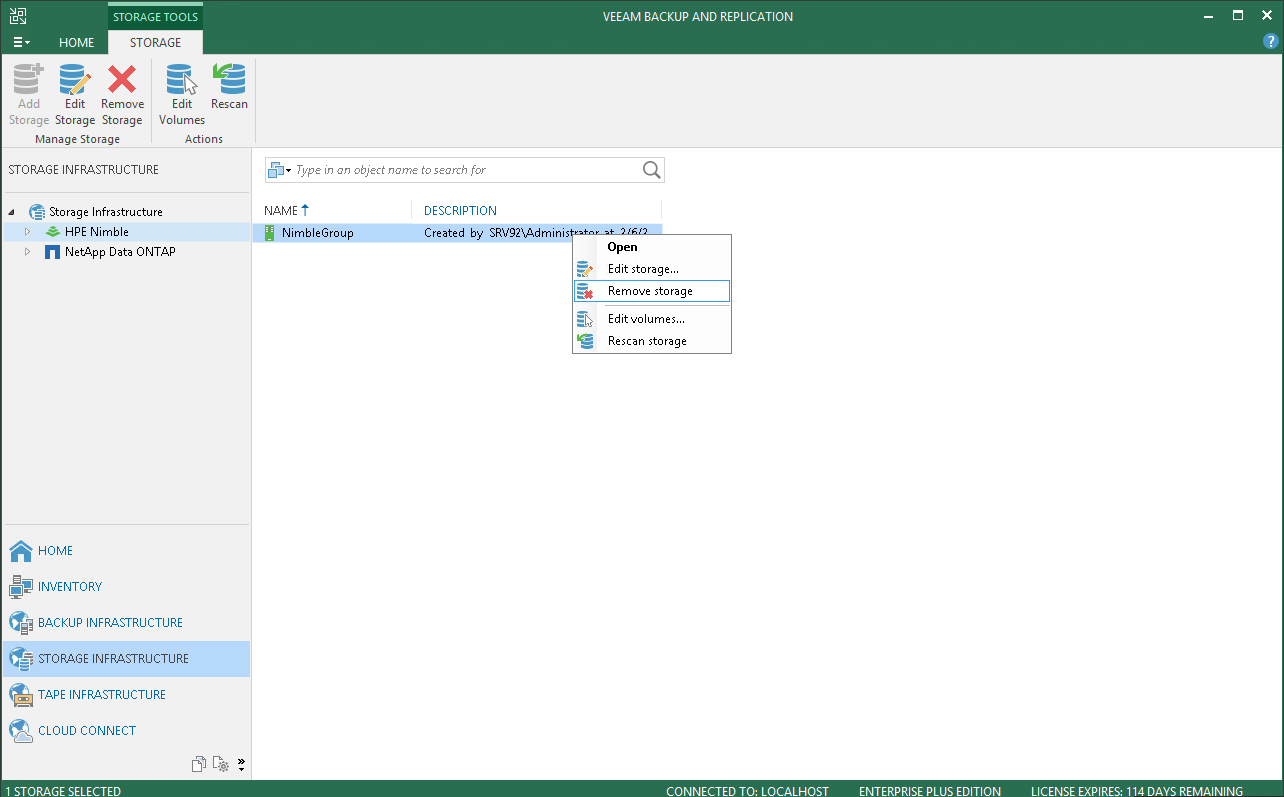Screen dimensions: 1284x797
Task: Click Edit Storage in the ribbon
Action: coord(75,95)
